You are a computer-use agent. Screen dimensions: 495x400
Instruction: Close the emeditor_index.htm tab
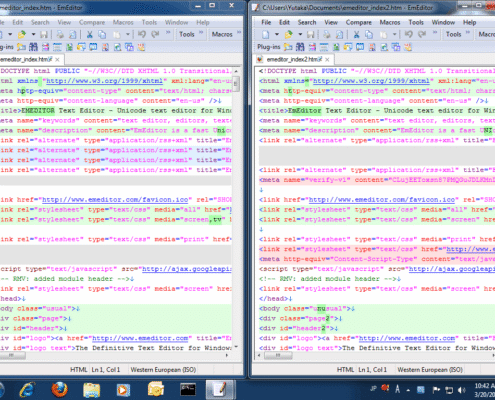[x=57, y=60]
